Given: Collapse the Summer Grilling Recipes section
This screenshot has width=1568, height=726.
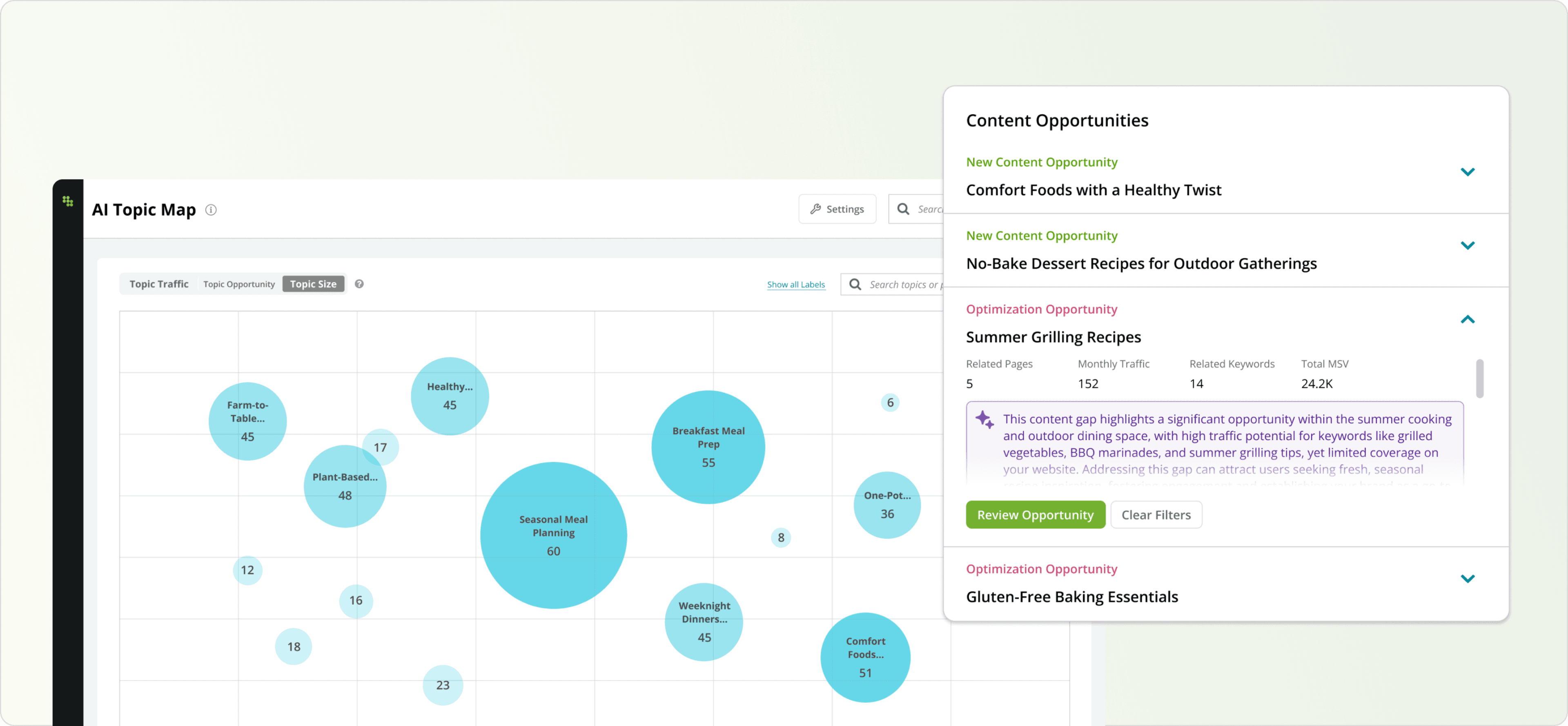Looking at the screenshot, I should 1467,319.
